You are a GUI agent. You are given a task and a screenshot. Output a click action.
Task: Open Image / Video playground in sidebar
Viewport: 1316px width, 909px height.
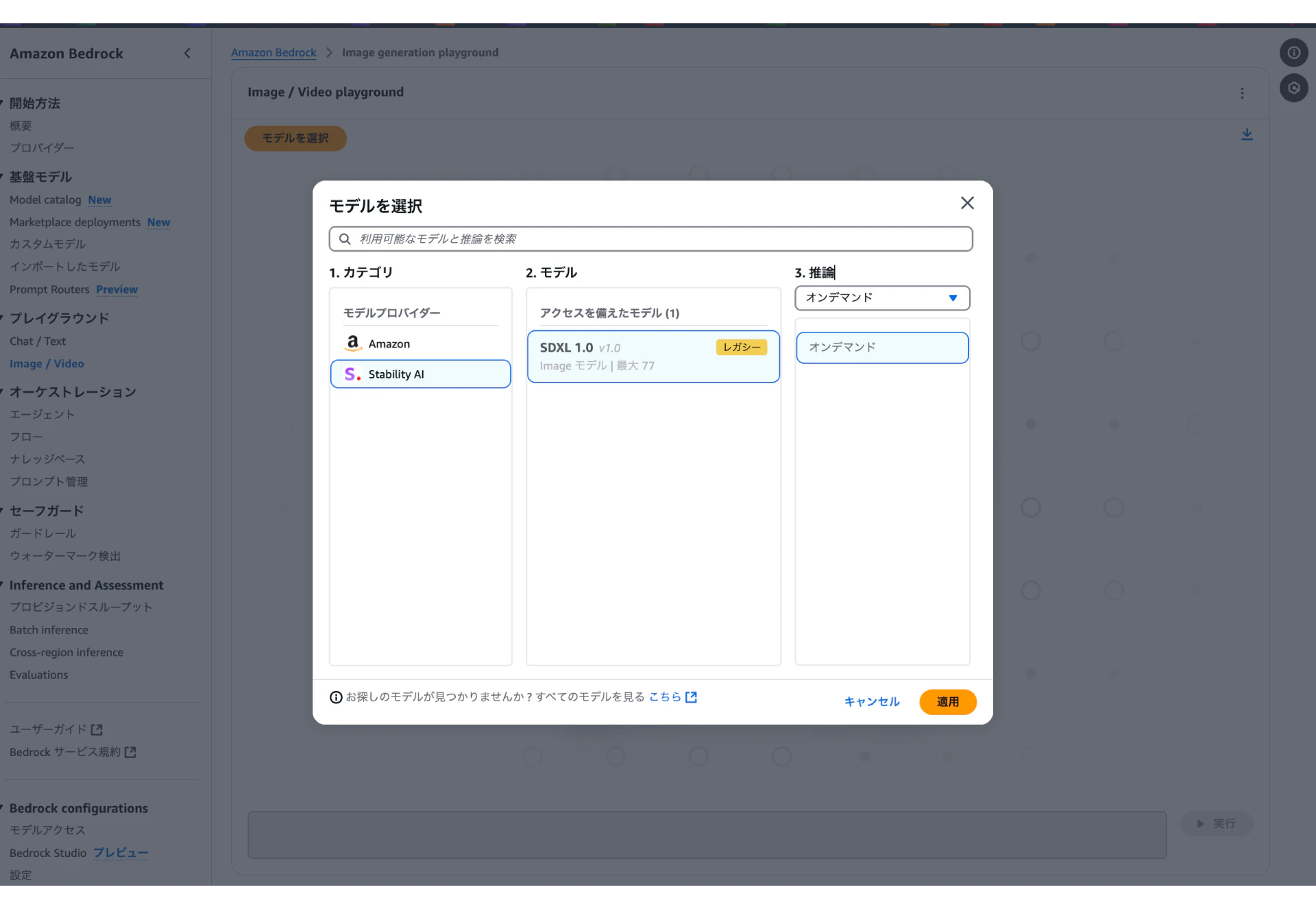click(47, 364)
